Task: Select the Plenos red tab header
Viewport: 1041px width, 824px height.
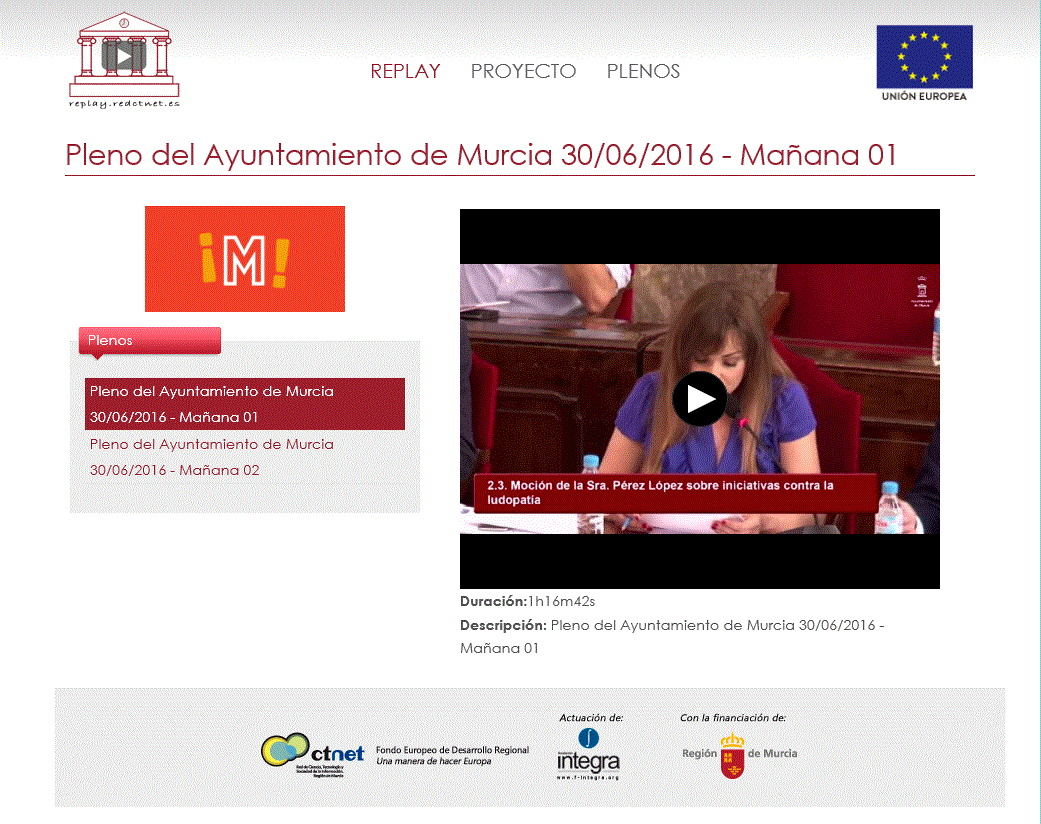Action: tap(149, 340)
